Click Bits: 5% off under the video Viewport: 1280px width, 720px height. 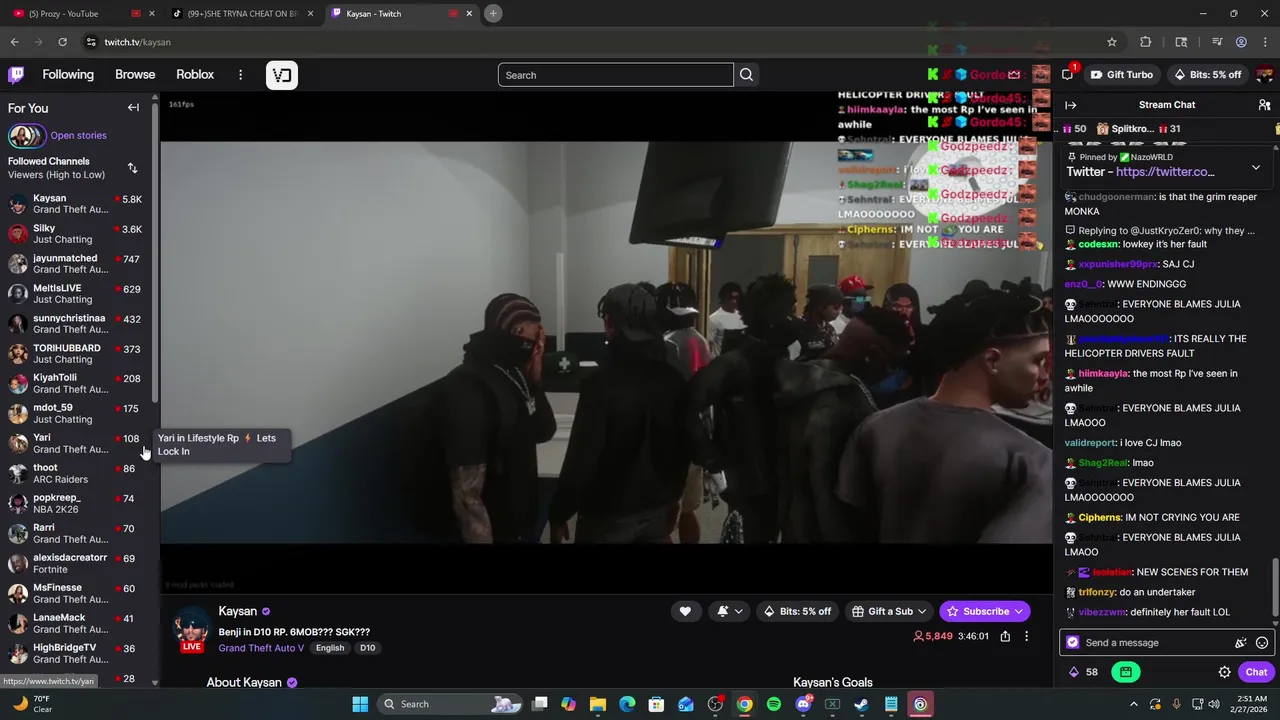(797, 611)
